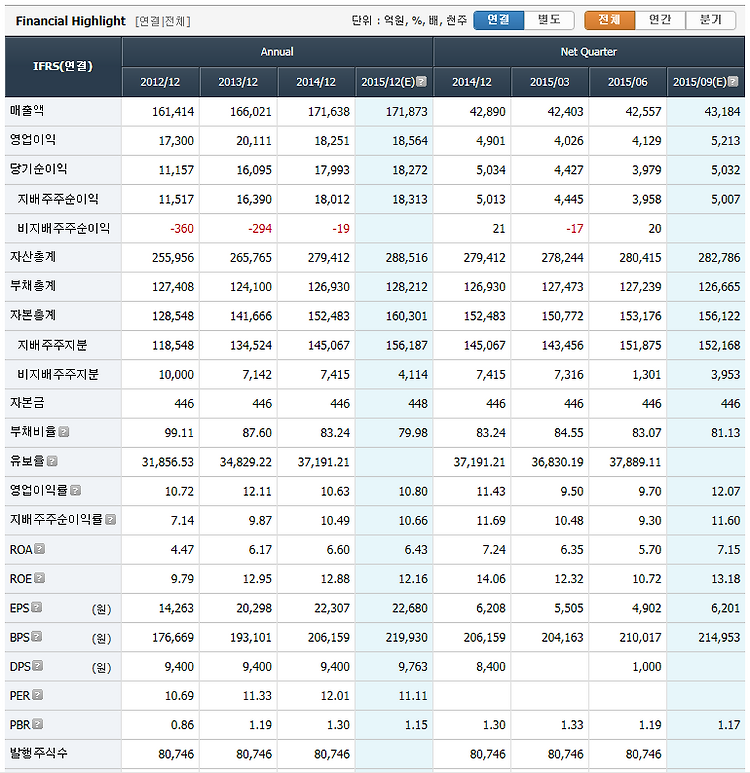Click the 당기순이익 row label
The width and height of the screenshot is (750, 773).
click(38, 169)
